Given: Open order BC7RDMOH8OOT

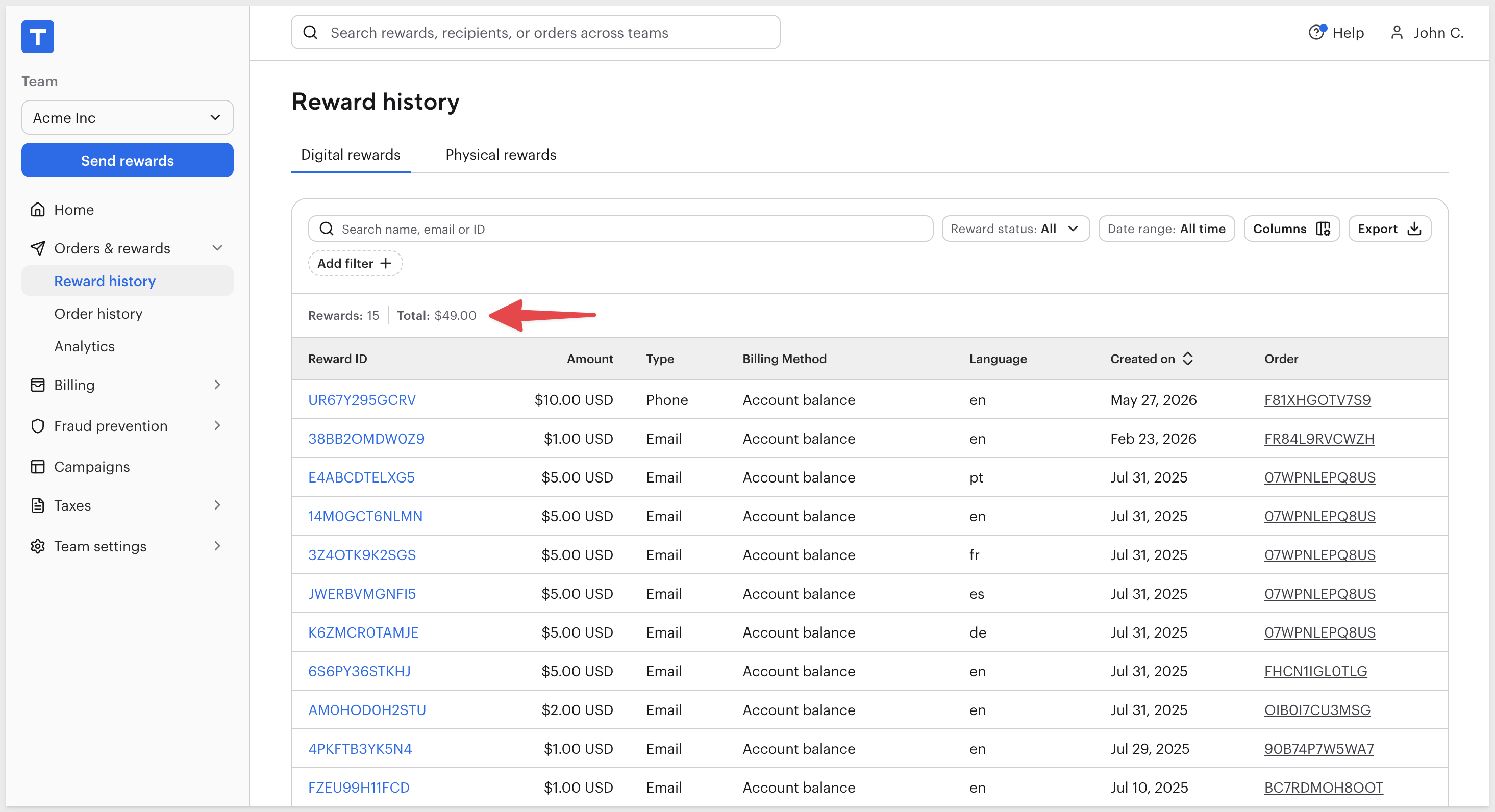Looking at the screenshot, I should click(x=1324, y=788).
